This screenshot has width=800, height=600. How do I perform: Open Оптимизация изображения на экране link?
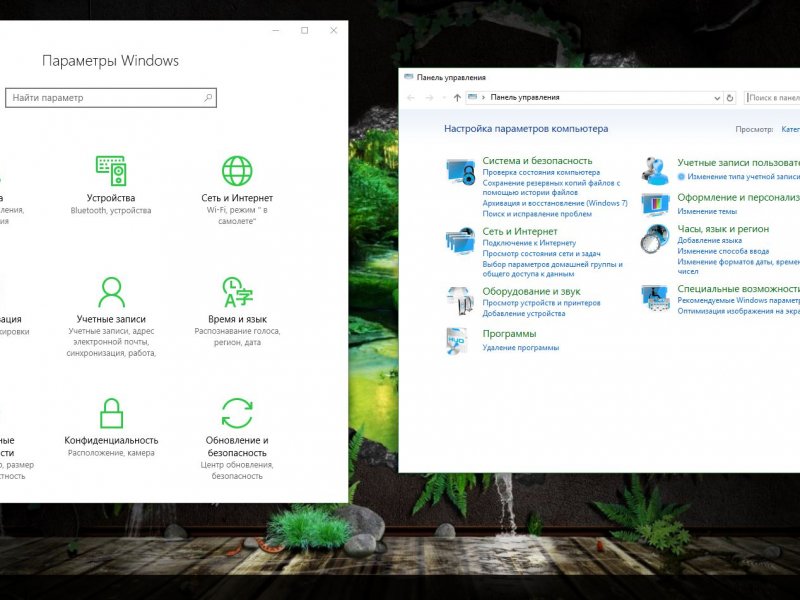tap(738, 311)
